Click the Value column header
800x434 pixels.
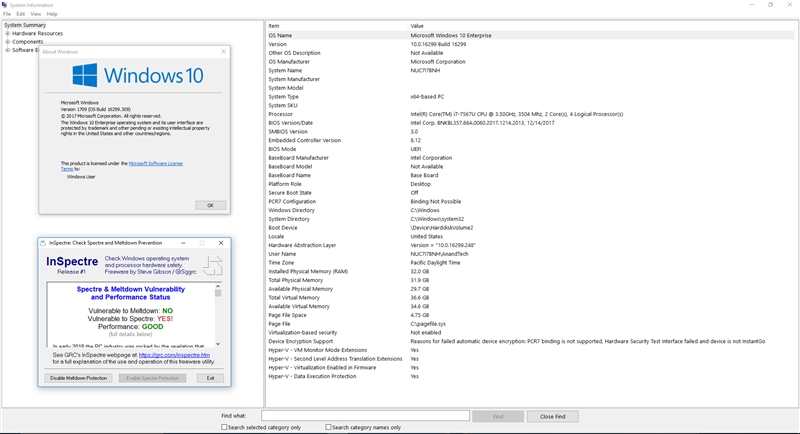click(x=603, y=25)
